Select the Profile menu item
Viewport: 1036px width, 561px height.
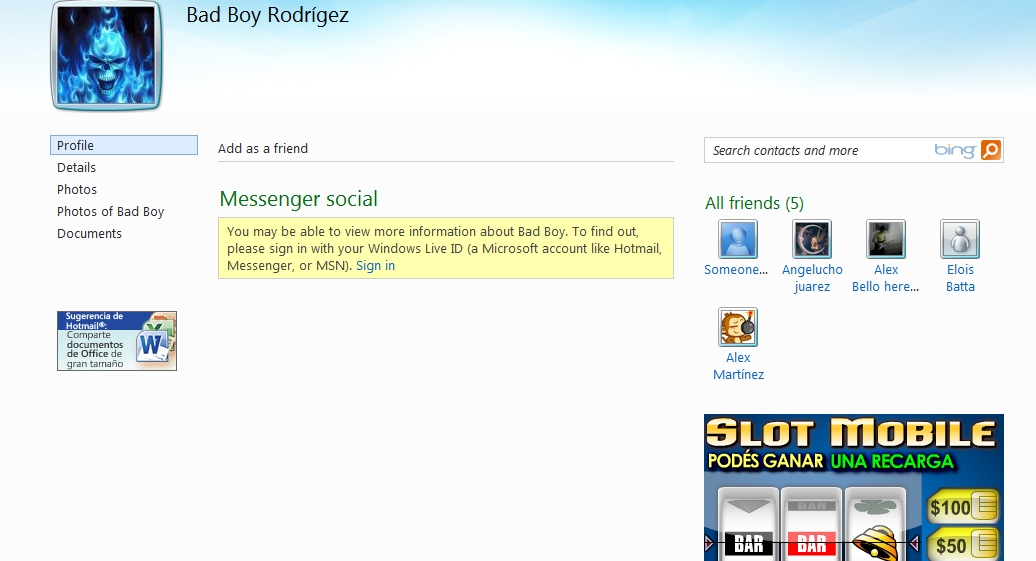[x=124, y=145]
